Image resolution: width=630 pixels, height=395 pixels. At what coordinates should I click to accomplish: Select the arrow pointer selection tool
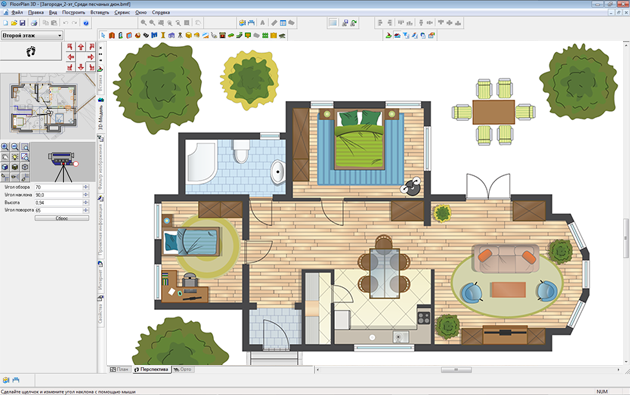pyautogui.click(x=103, y=35)
